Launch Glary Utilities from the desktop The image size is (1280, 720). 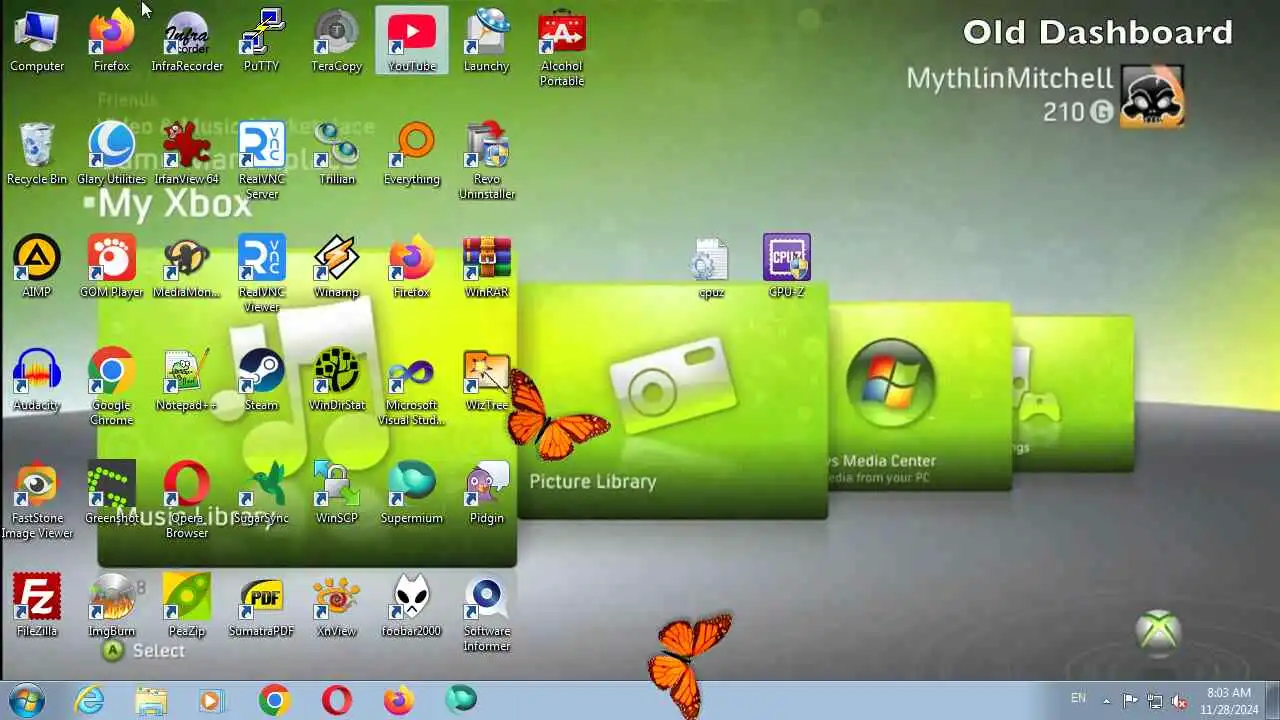coord(112,155)
